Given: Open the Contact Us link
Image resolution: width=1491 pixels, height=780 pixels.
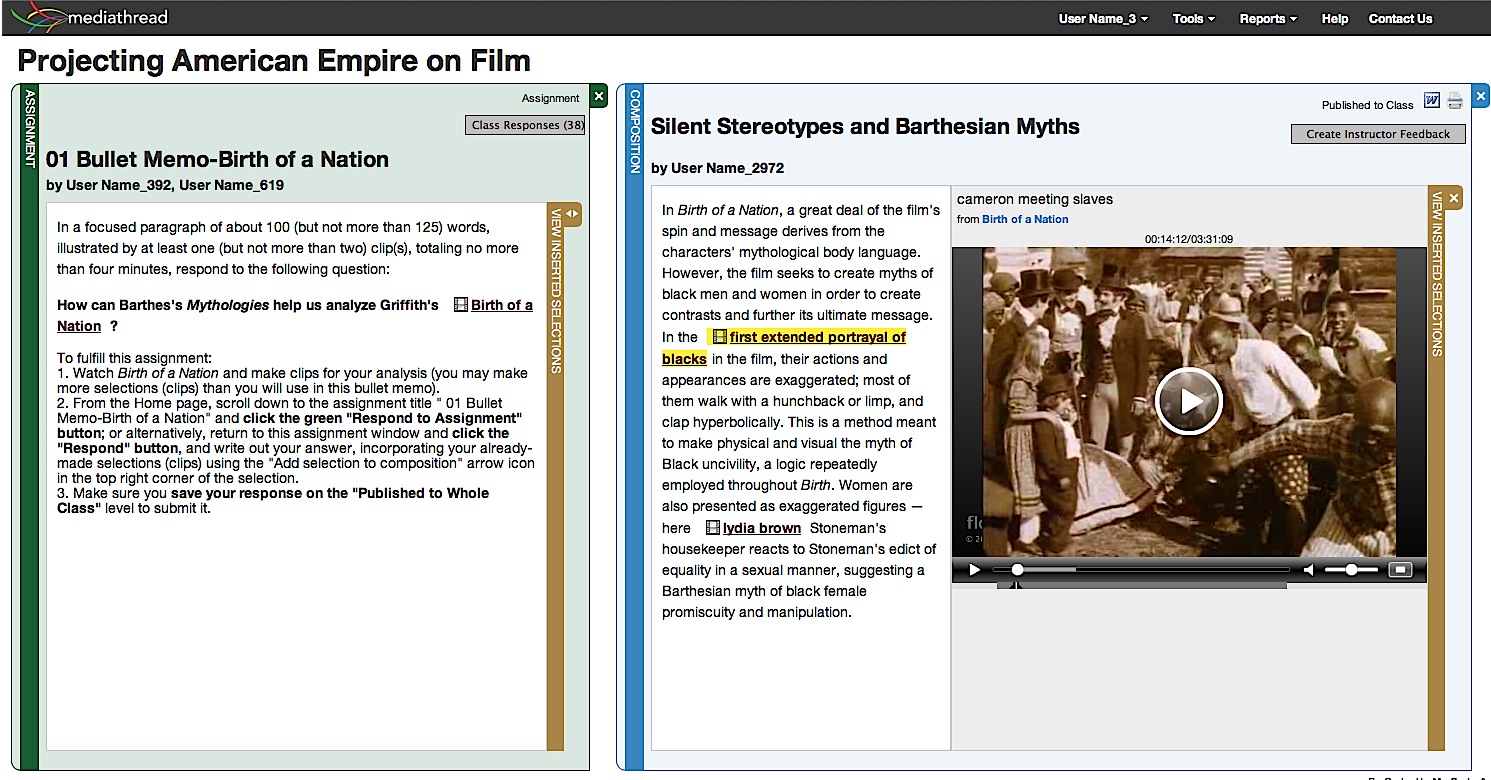Looking at the screenshot, I should click(1400, 18).
